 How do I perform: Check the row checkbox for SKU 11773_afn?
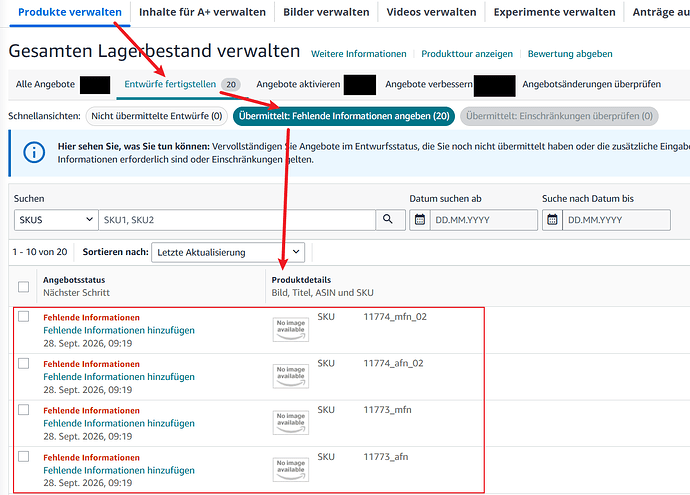point(23,456)
